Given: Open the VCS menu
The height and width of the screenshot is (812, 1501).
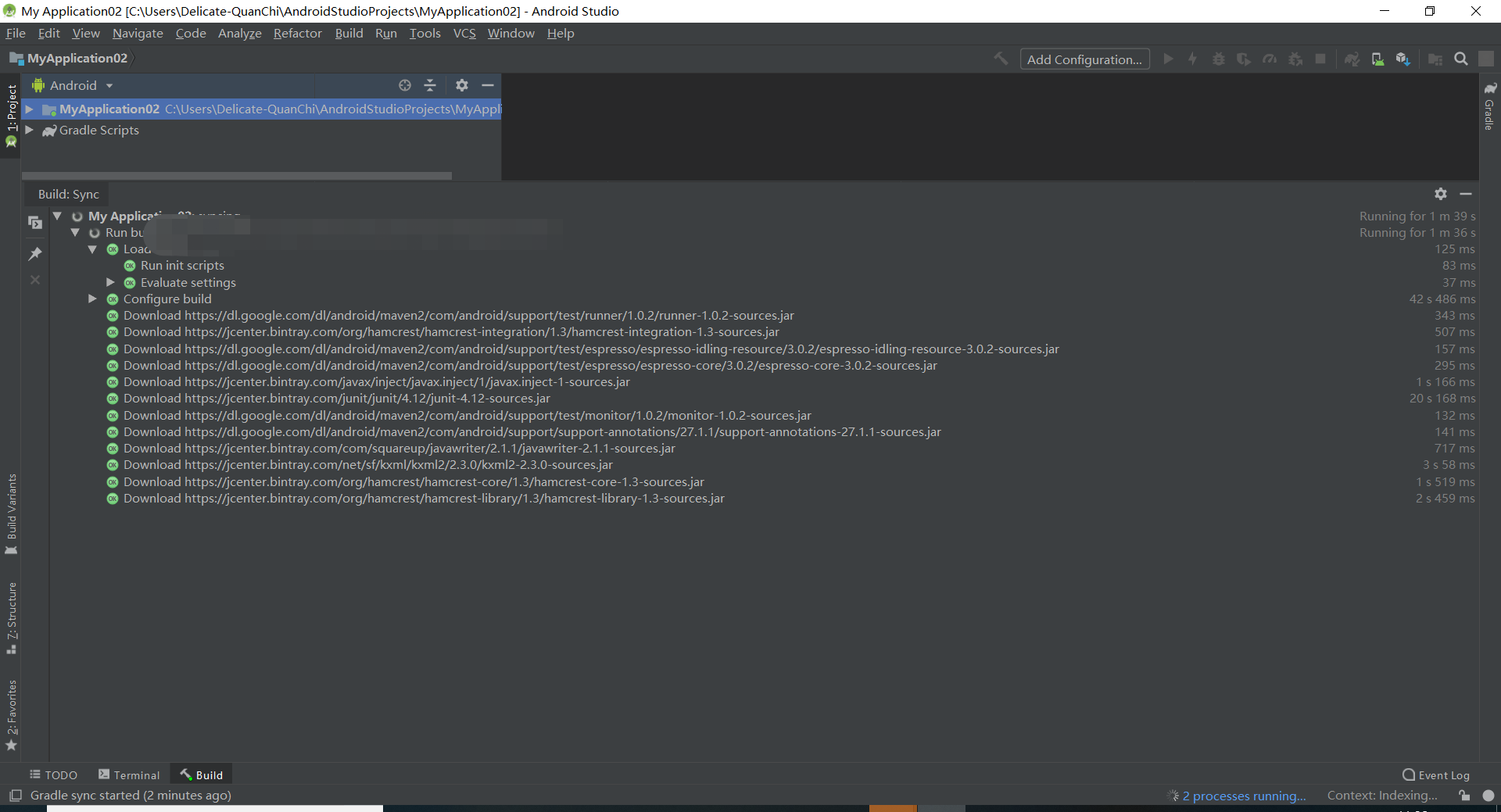Looking at the screenshot, I should click(464, 33).
